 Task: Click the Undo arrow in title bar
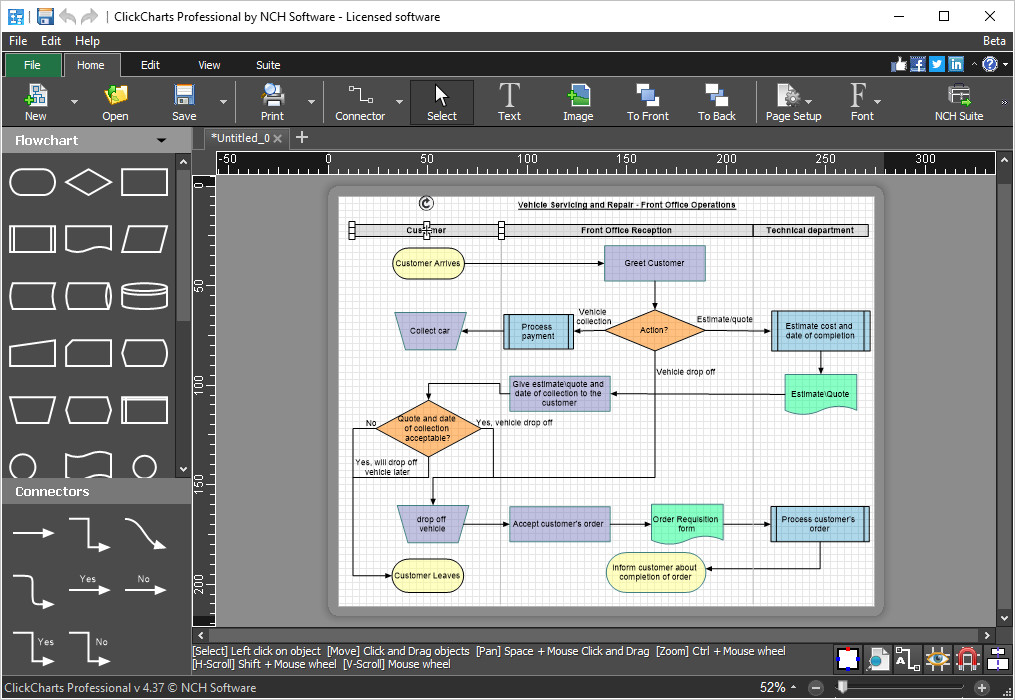(67, 16)
